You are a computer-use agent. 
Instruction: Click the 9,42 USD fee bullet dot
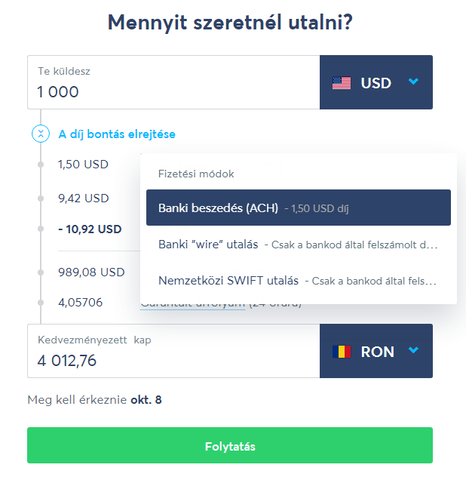tap(41, 198)
